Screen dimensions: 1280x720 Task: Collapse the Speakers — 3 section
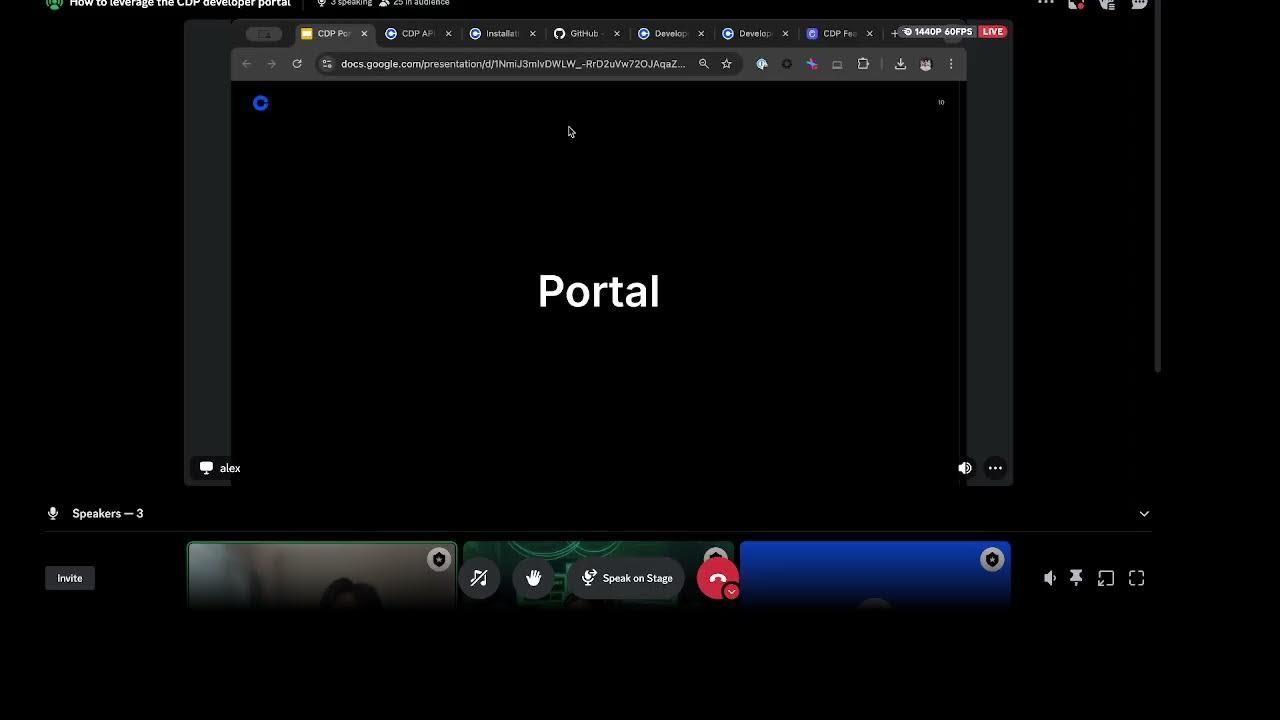coord(1144,513)
